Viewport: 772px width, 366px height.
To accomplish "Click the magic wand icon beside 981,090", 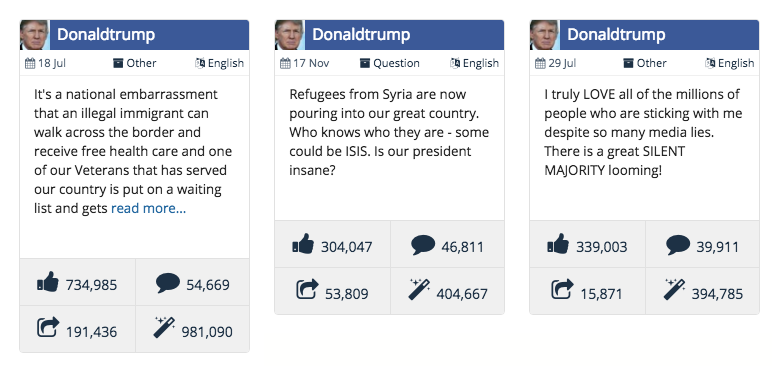I will click(x=164, y=327).
